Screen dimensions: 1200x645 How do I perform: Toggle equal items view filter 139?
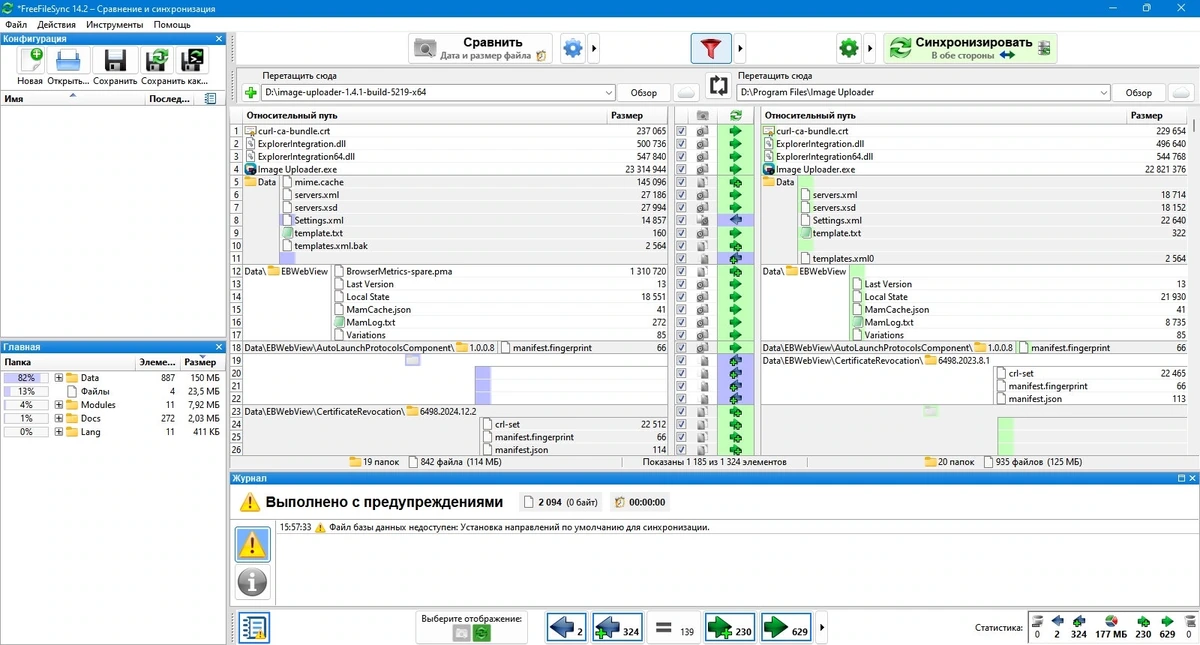pyautogui.click(x=672, y=628)
